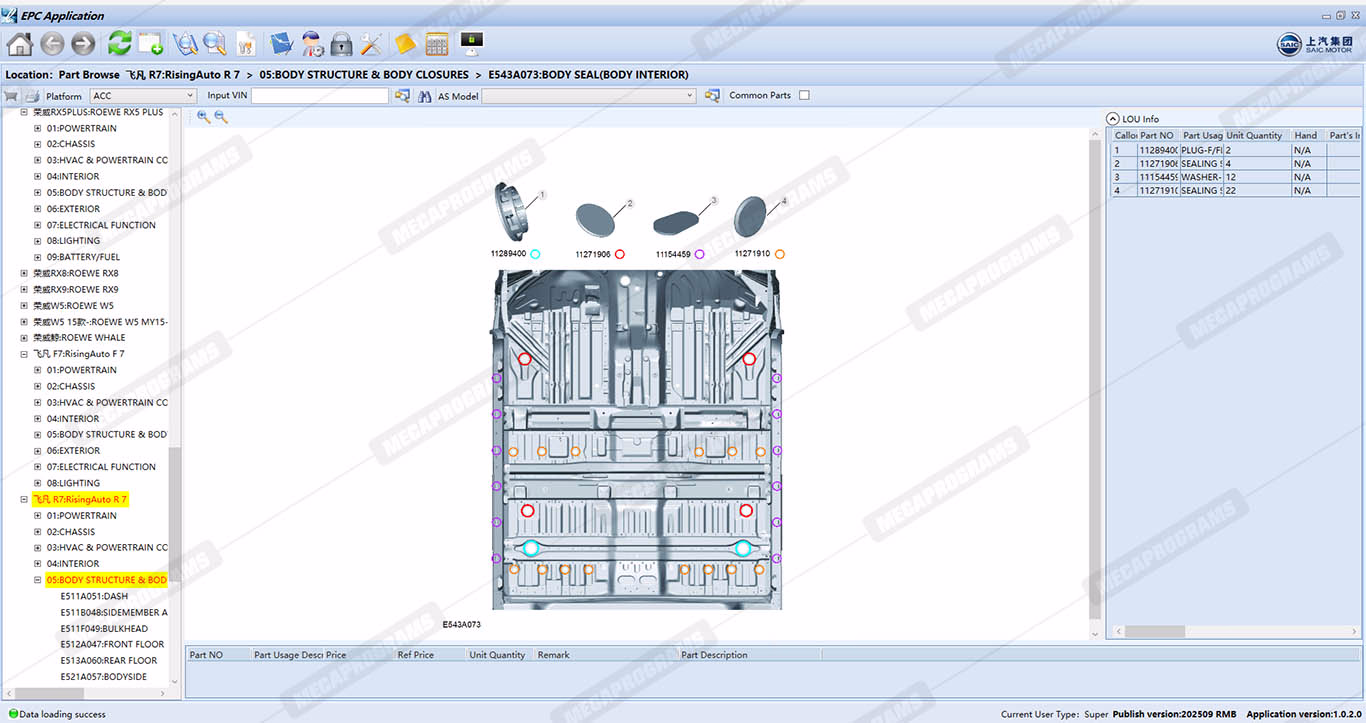1366x723 pixels.
Task: Open the padlock lock icon
Action: (341, 44)
